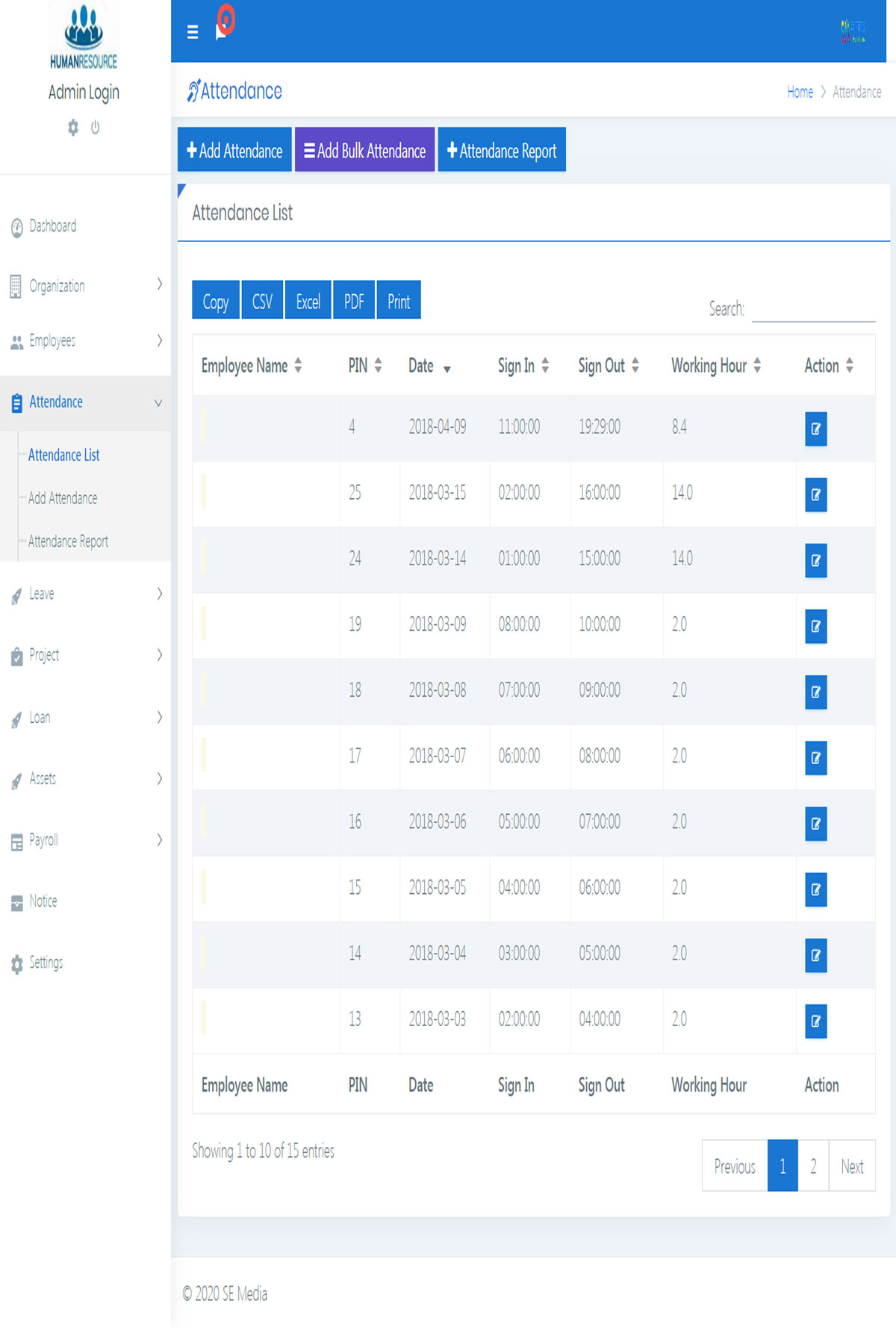Click the Human Resource logo
The width and height of the screenshot is (896, 1330).
coord(84,37)
